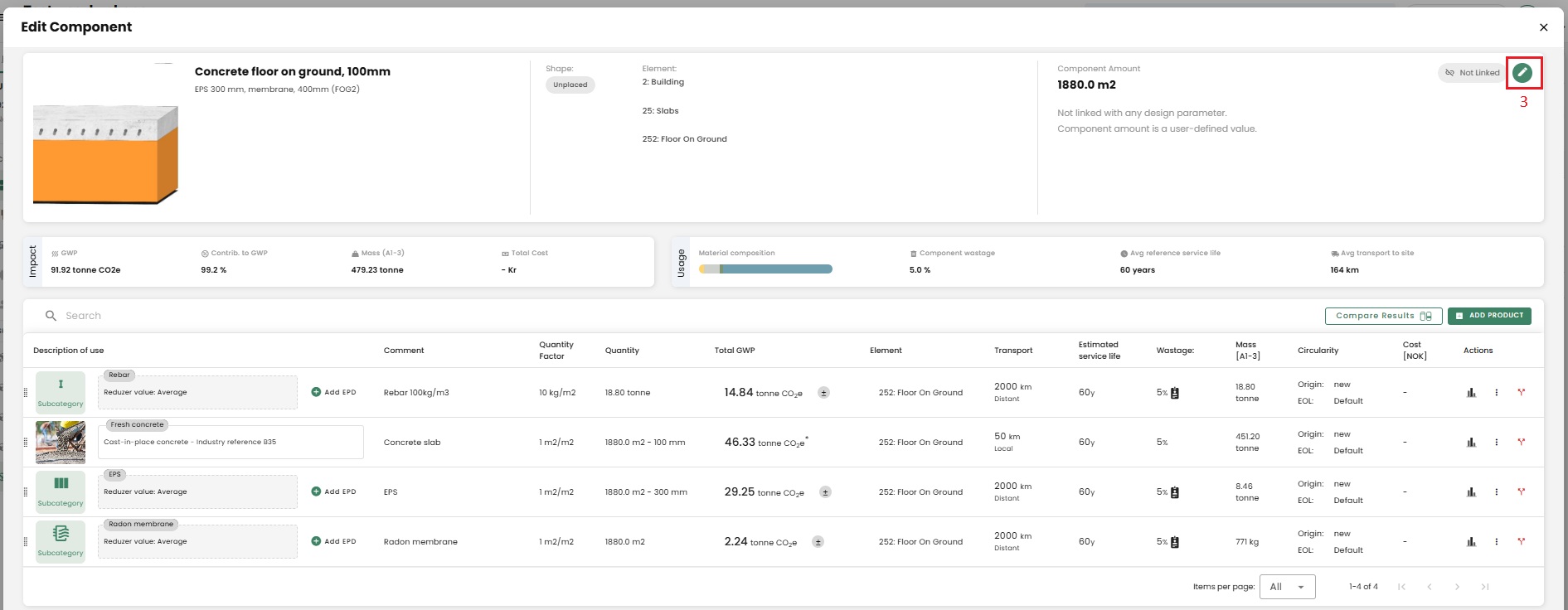Click Rebar subcategory icon tile
The width and height of the screenshot is (1568, 610).
click(x=61, y=391)
